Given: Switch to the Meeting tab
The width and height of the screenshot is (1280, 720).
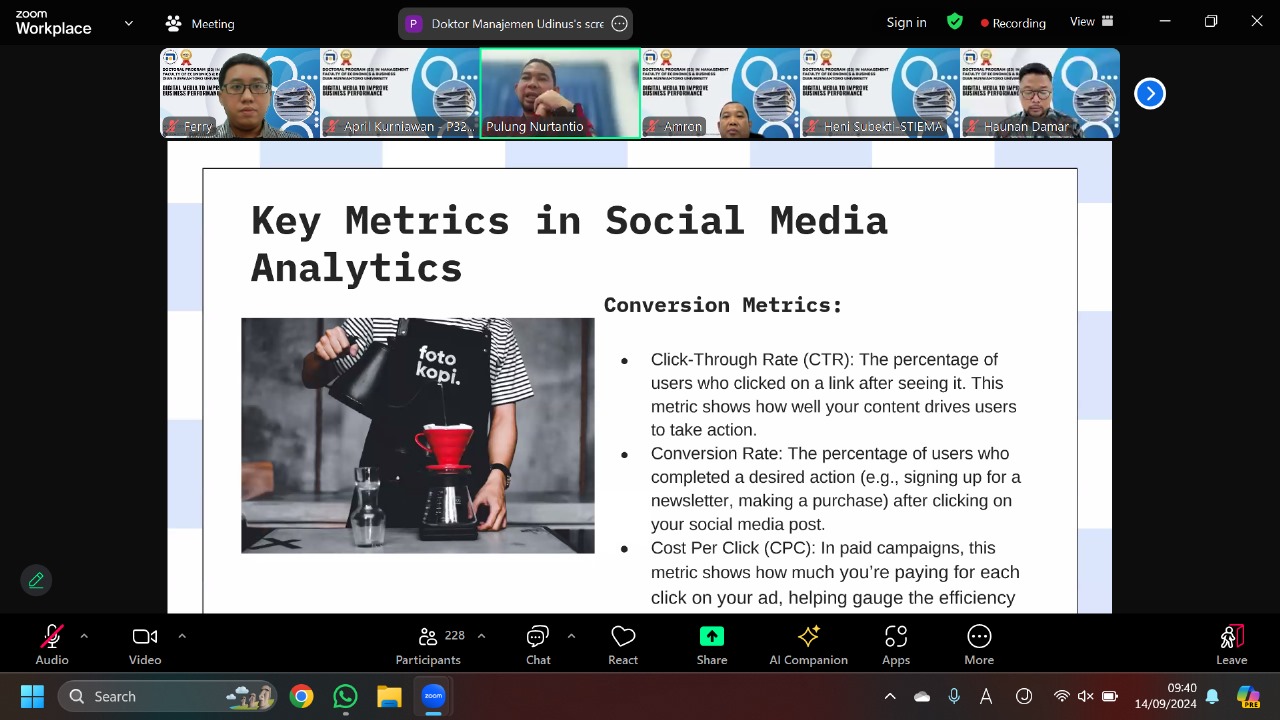Looking at the screenshot, I should tap(200, 23).
